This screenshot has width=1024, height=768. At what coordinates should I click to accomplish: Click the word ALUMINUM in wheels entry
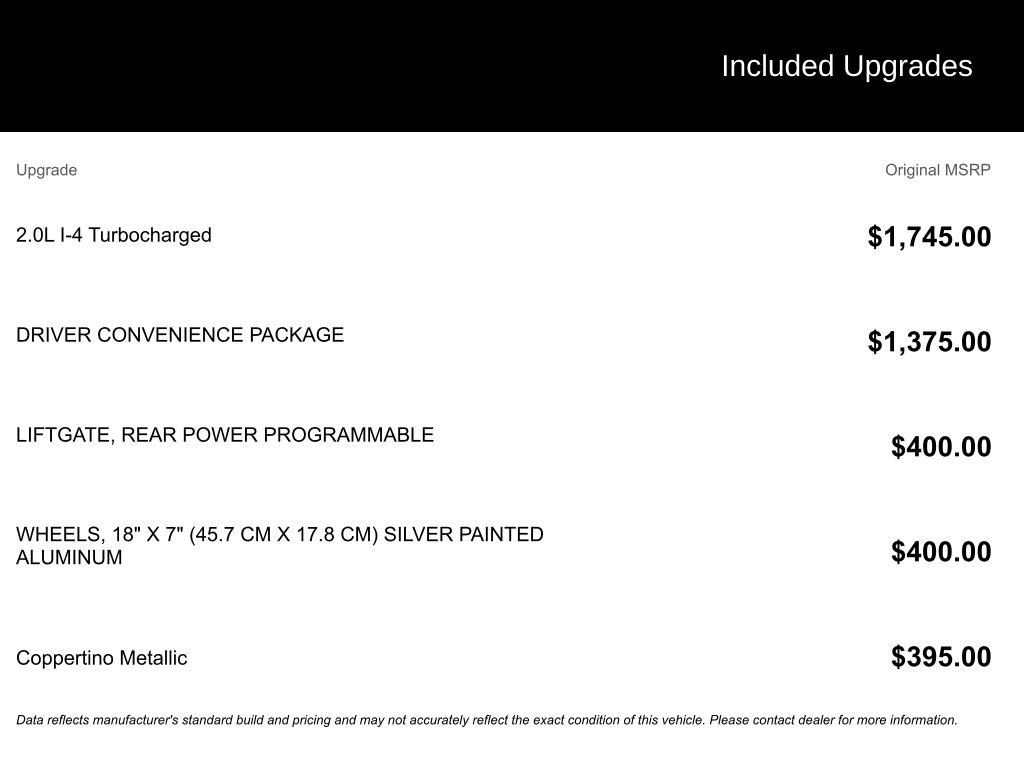coord(69,557)
